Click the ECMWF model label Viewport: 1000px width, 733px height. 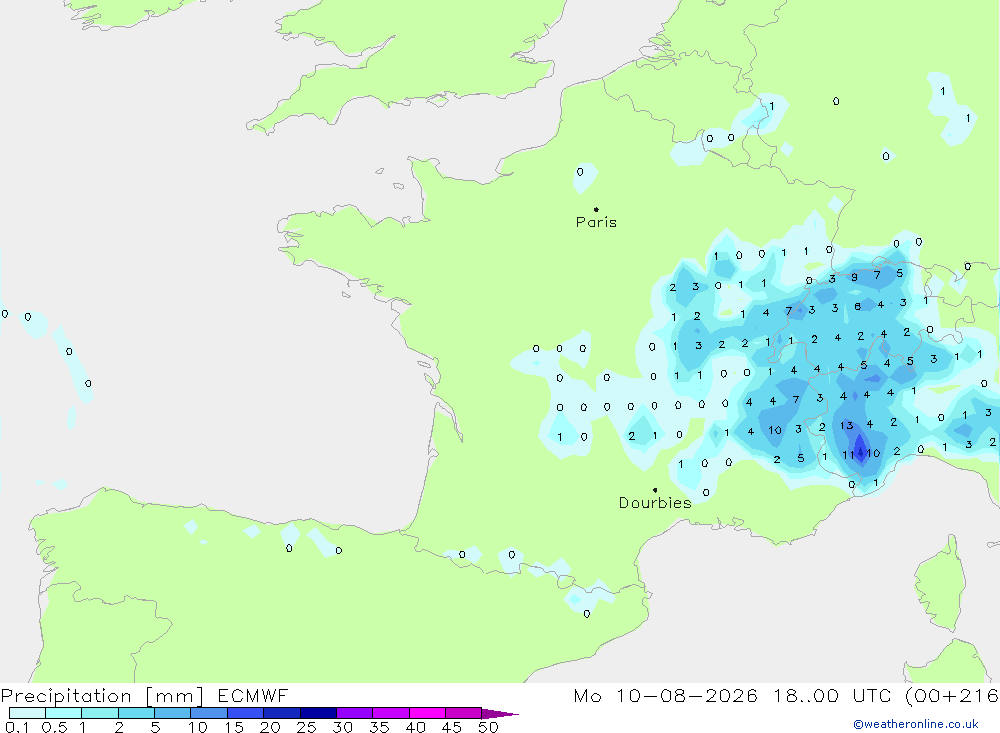[x=253, y=695]
